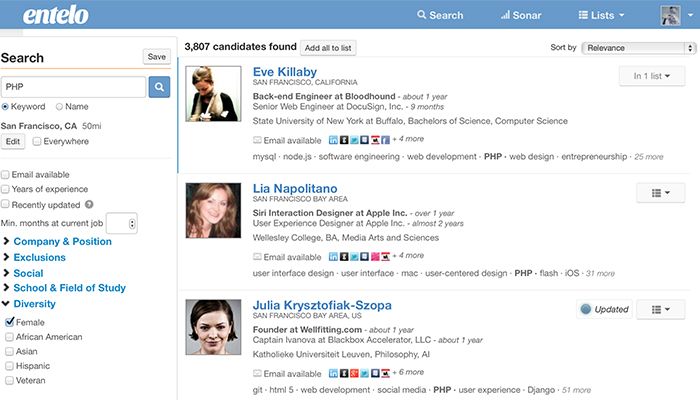Click the Entelo logo

(x=58, y=16)
